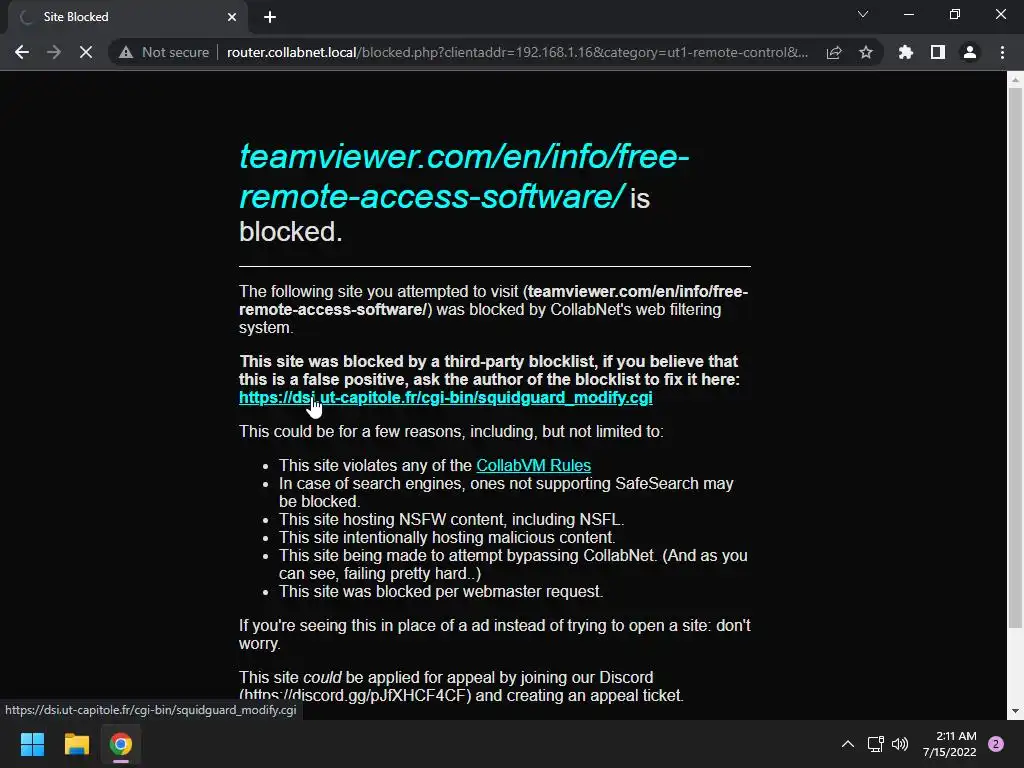Restore down the Chrome window
The width and height of the screenshot is (1024, 768).
pos(955,14)
